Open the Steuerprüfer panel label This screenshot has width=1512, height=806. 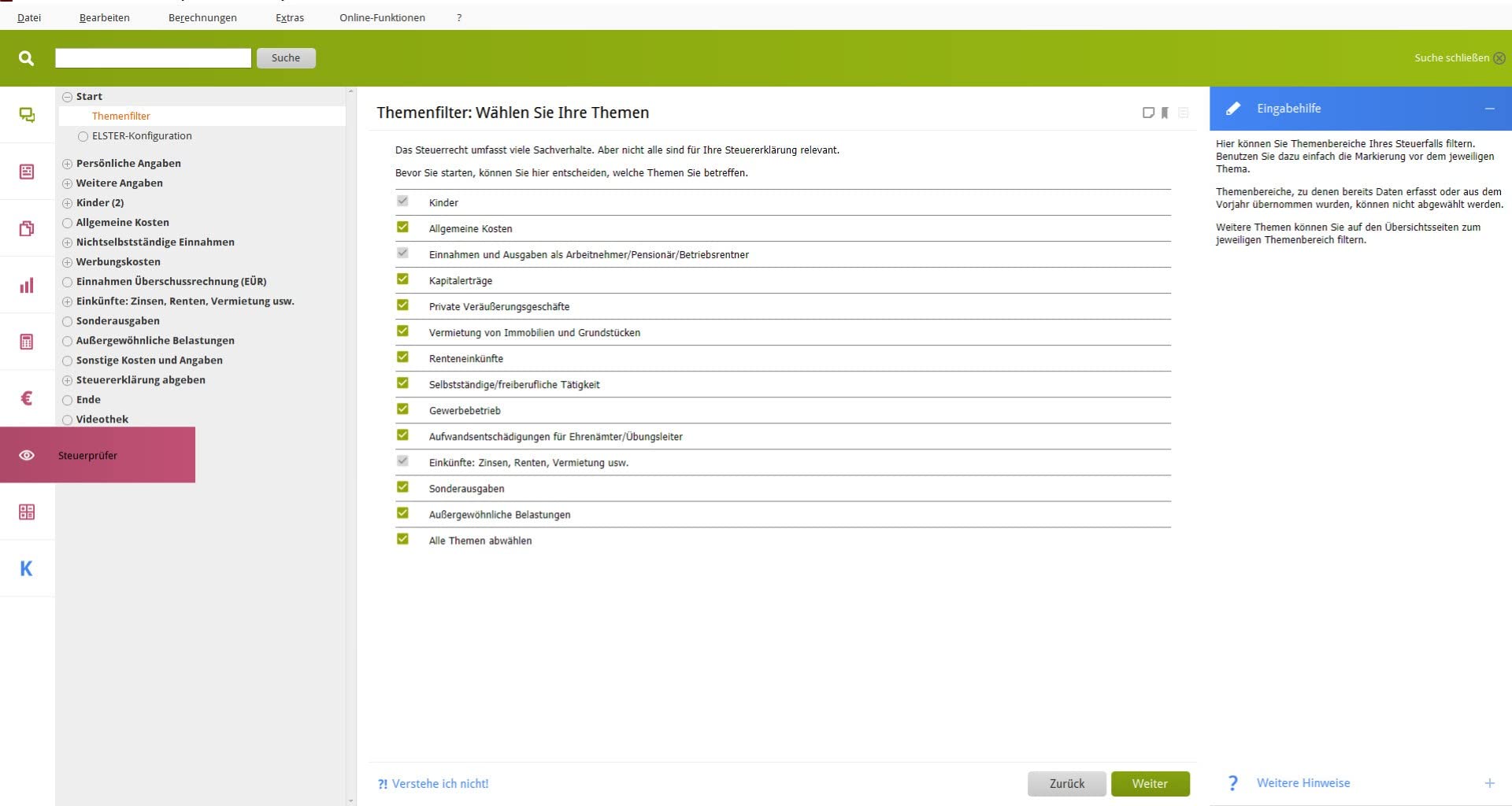(87, 456)
